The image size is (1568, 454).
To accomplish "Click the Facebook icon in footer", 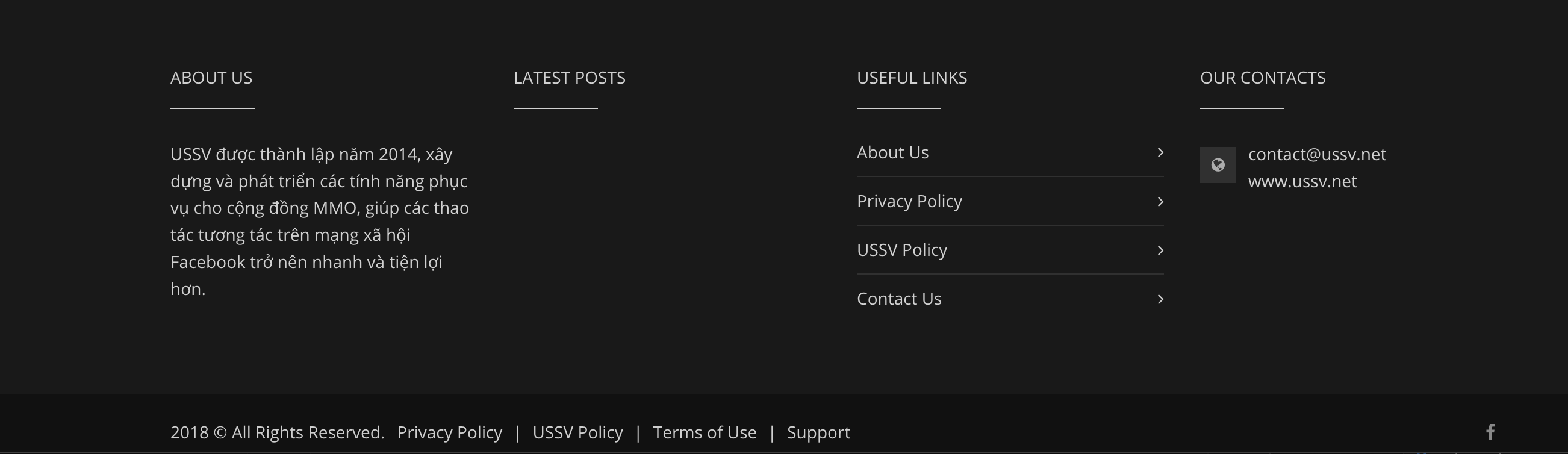I will point(1490,432).
